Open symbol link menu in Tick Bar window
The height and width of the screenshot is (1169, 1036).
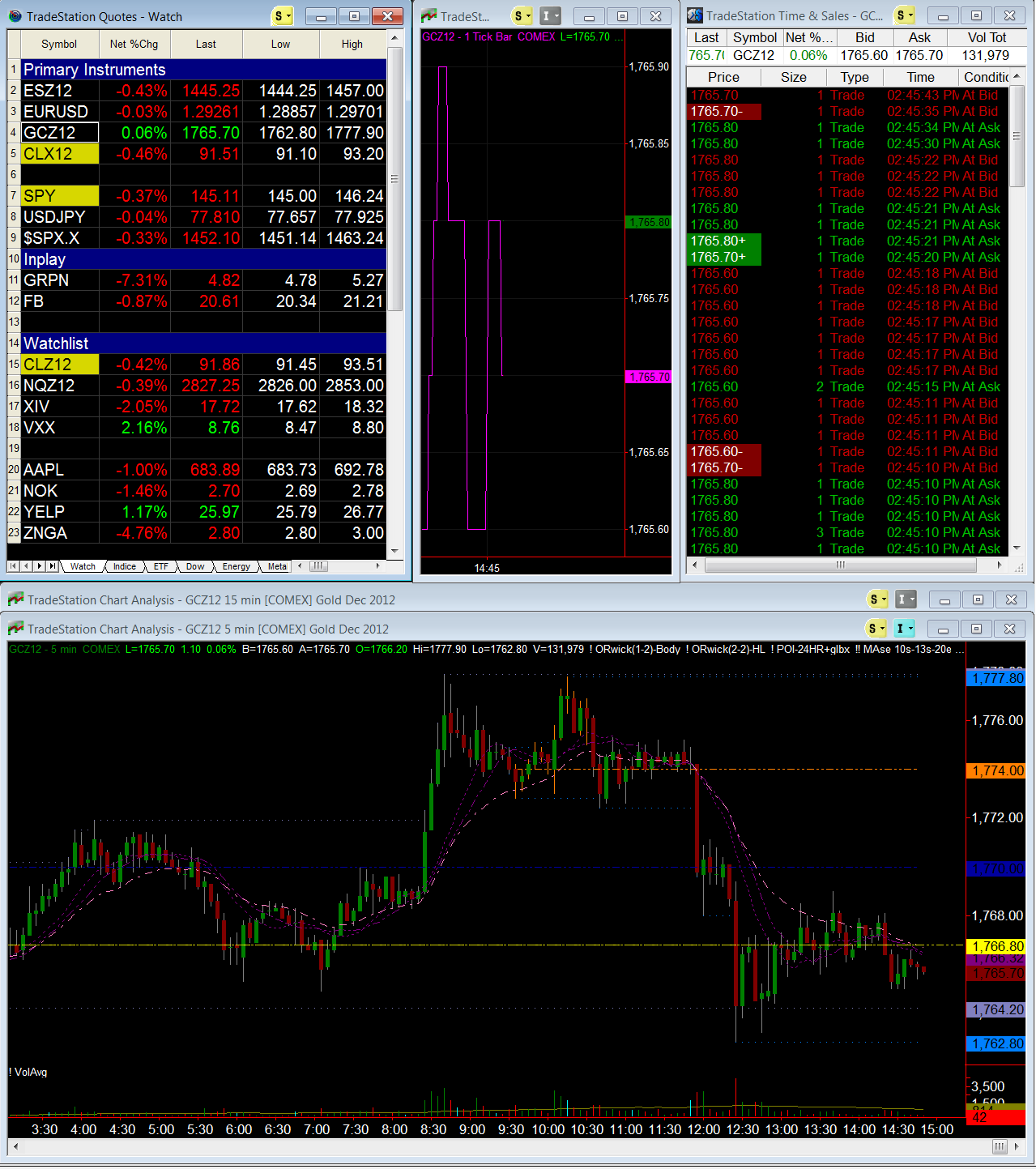pyautogui.click(x=522, y=16)
